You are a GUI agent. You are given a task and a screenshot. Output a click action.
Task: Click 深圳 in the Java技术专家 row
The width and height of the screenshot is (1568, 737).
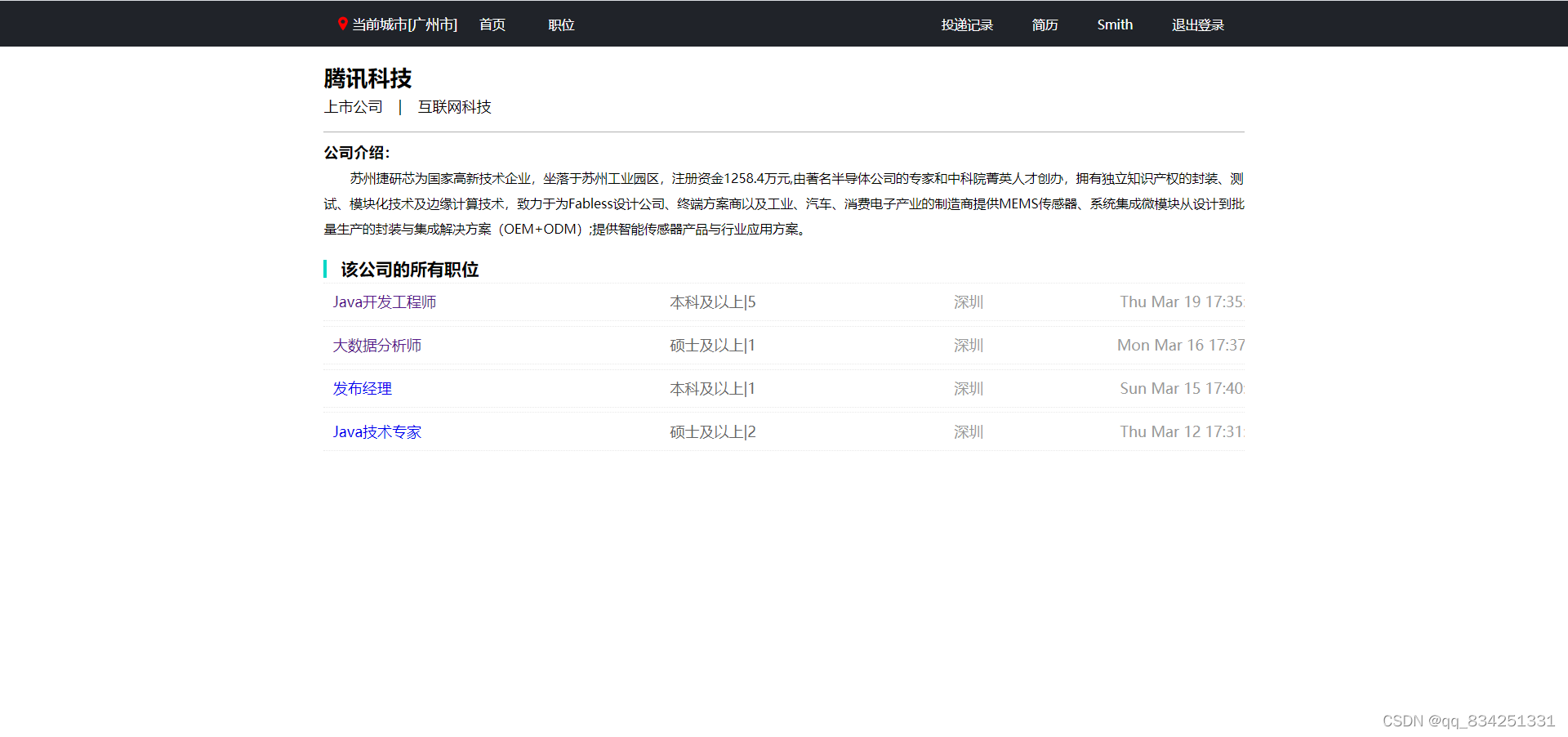click(x=969, y=432)
